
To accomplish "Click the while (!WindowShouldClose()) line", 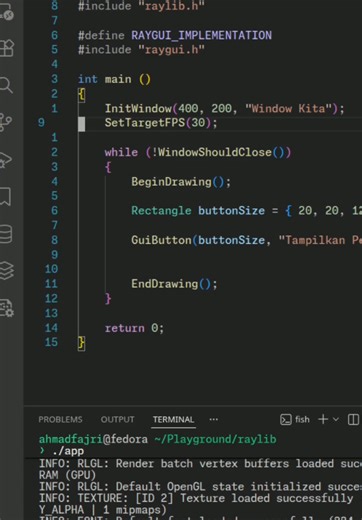I will (198, 152).
